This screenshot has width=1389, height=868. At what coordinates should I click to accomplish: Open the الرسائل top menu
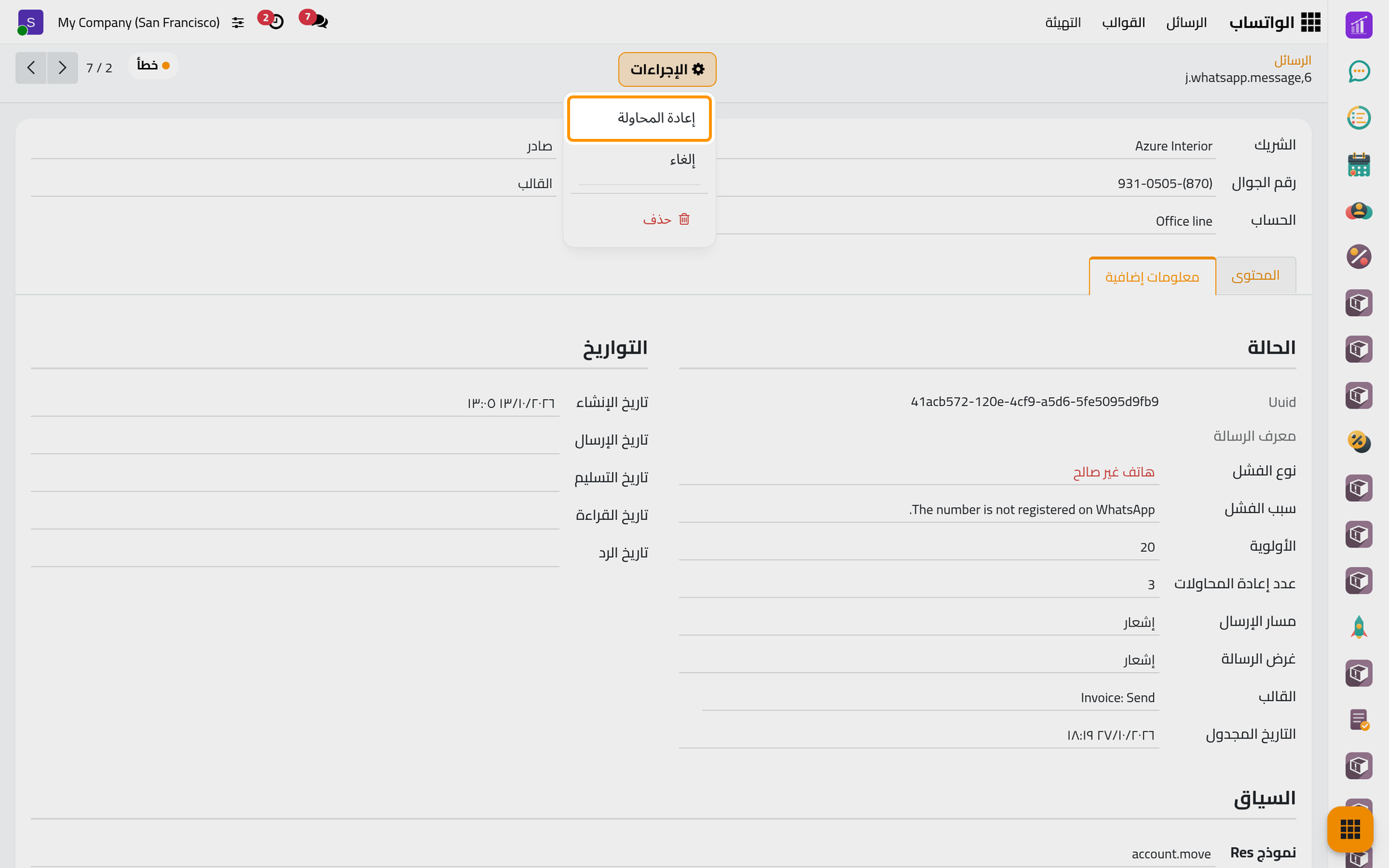click(x=1186, y=22)
